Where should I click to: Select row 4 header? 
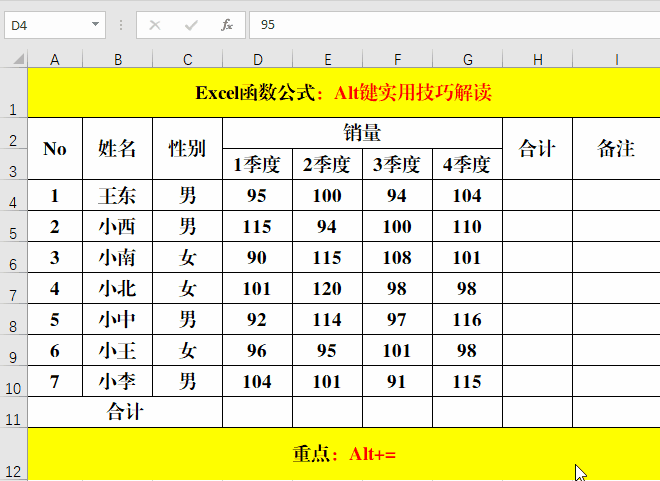pyautogui.click(x=13, y=195)
